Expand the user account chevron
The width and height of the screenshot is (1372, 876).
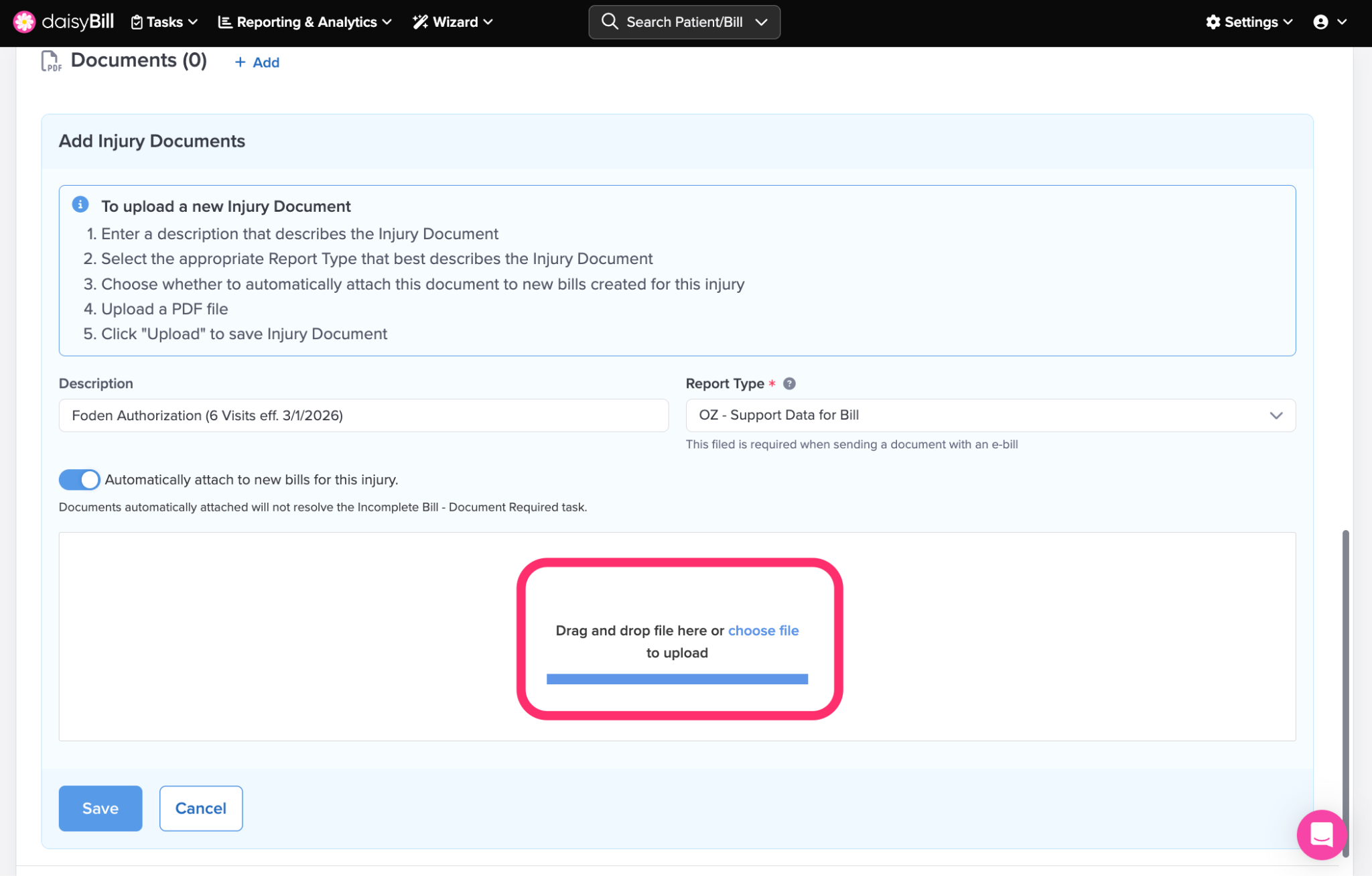coord(1342,22)
